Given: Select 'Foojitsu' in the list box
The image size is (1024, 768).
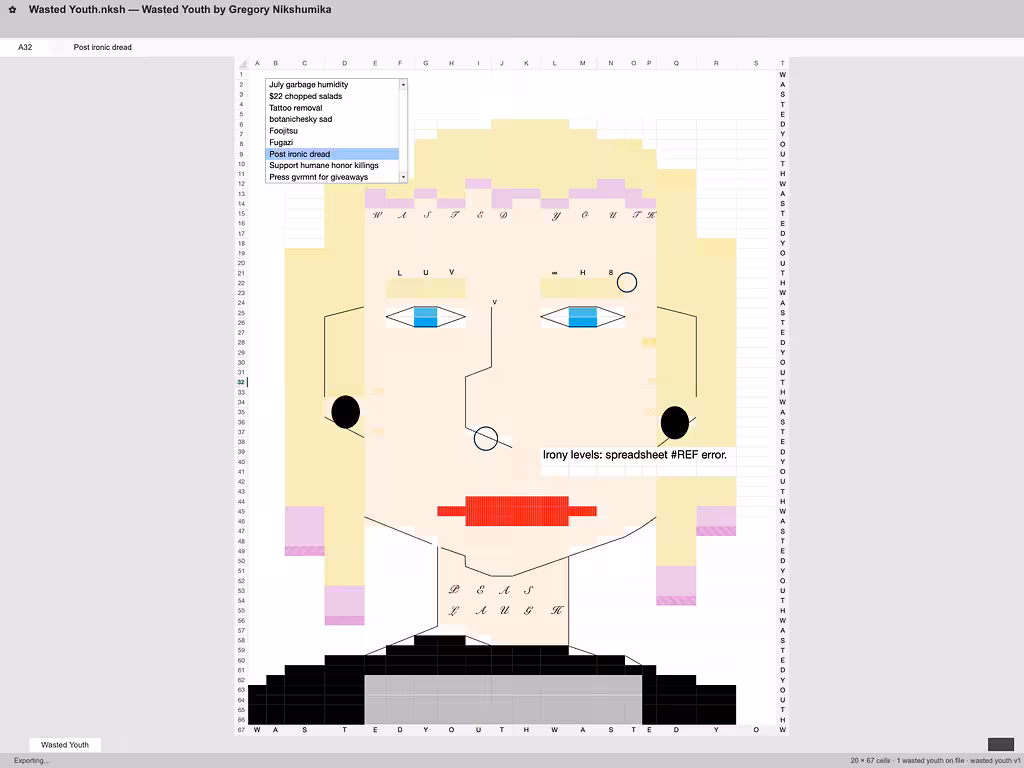Looking at the screenshot, I should pos(332,131).
